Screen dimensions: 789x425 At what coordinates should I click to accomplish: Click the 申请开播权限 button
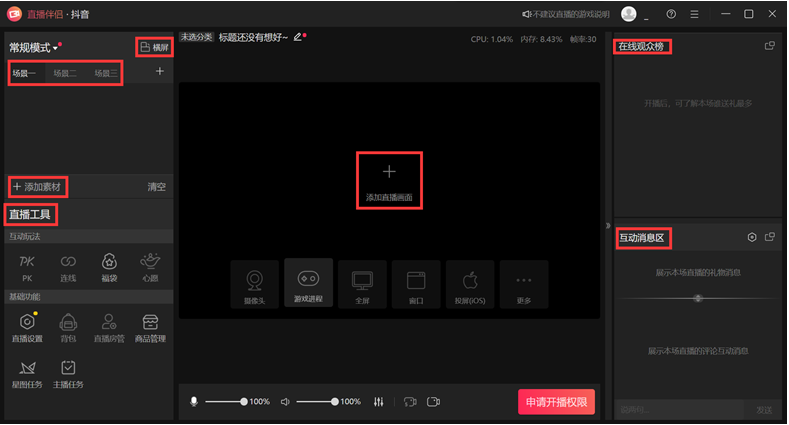(x=557, y=402)
